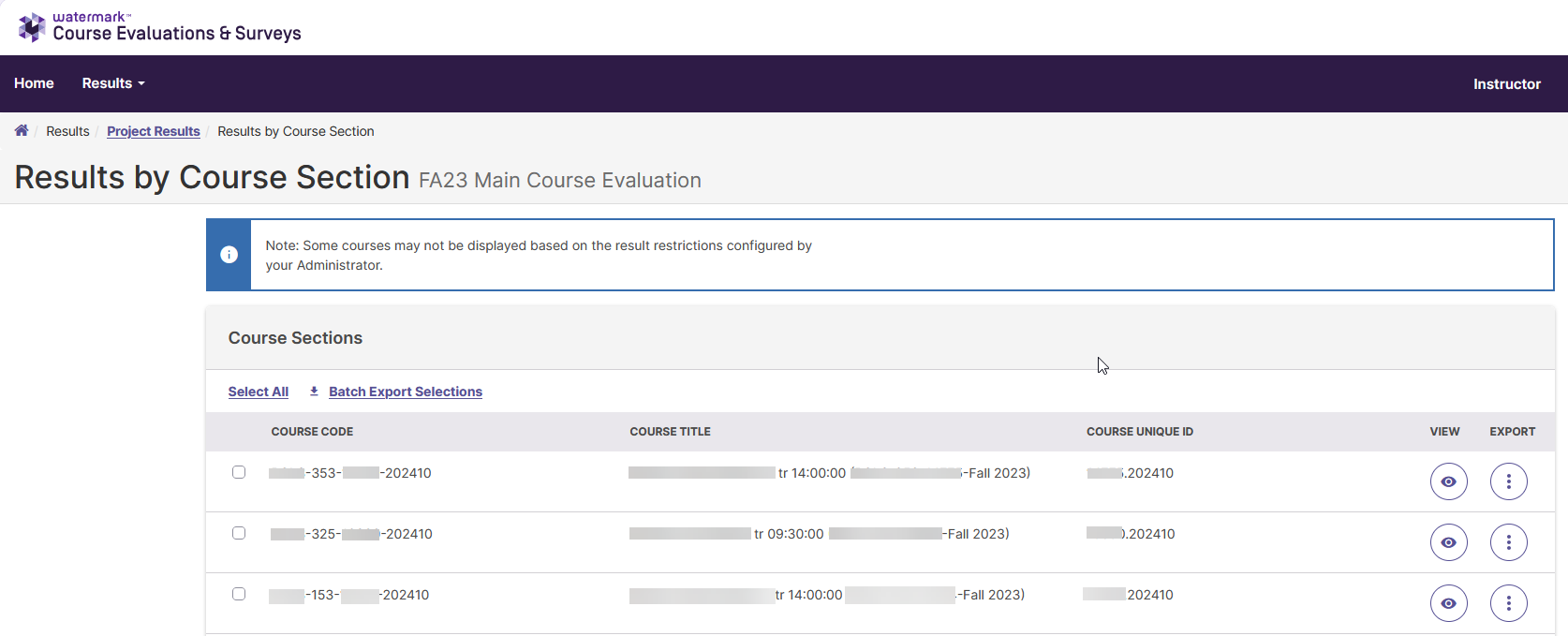This screenshot has height=636, width=1568.
Task: Click the 'tr 09:30:00' course title text
Action: point(789,534)
